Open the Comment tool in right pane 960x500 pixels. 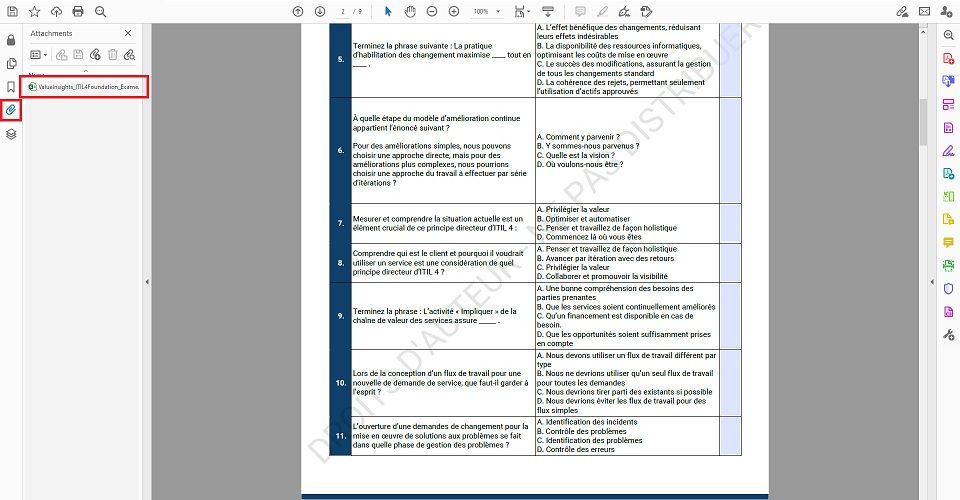click(948, 242)
